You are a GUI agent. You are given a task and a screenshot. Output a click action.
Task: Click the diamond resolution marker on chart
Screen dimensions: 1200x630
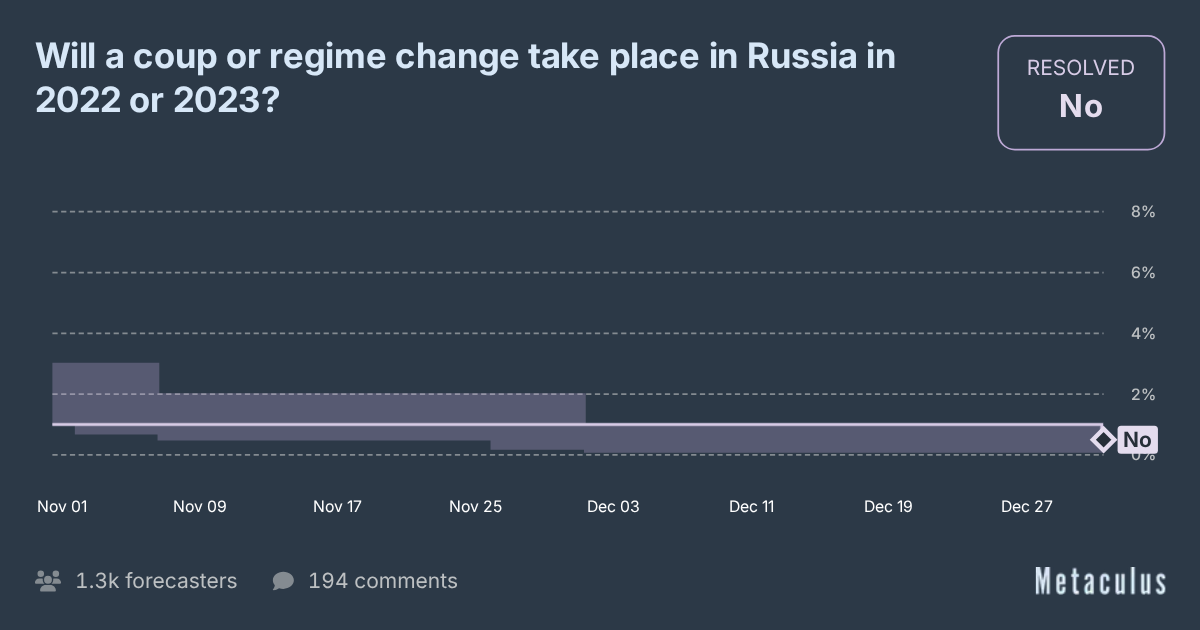(x=1103, y=440)
